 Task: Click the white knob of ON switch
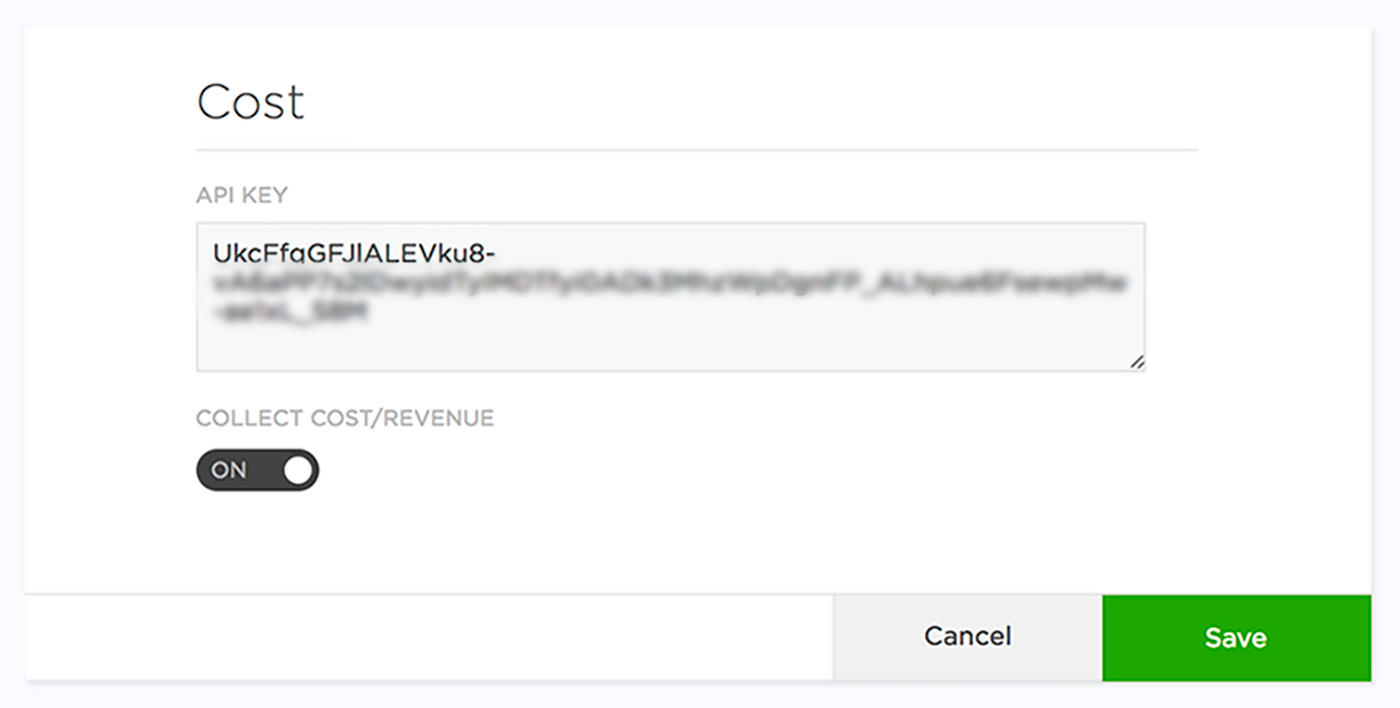coord(298,470)
